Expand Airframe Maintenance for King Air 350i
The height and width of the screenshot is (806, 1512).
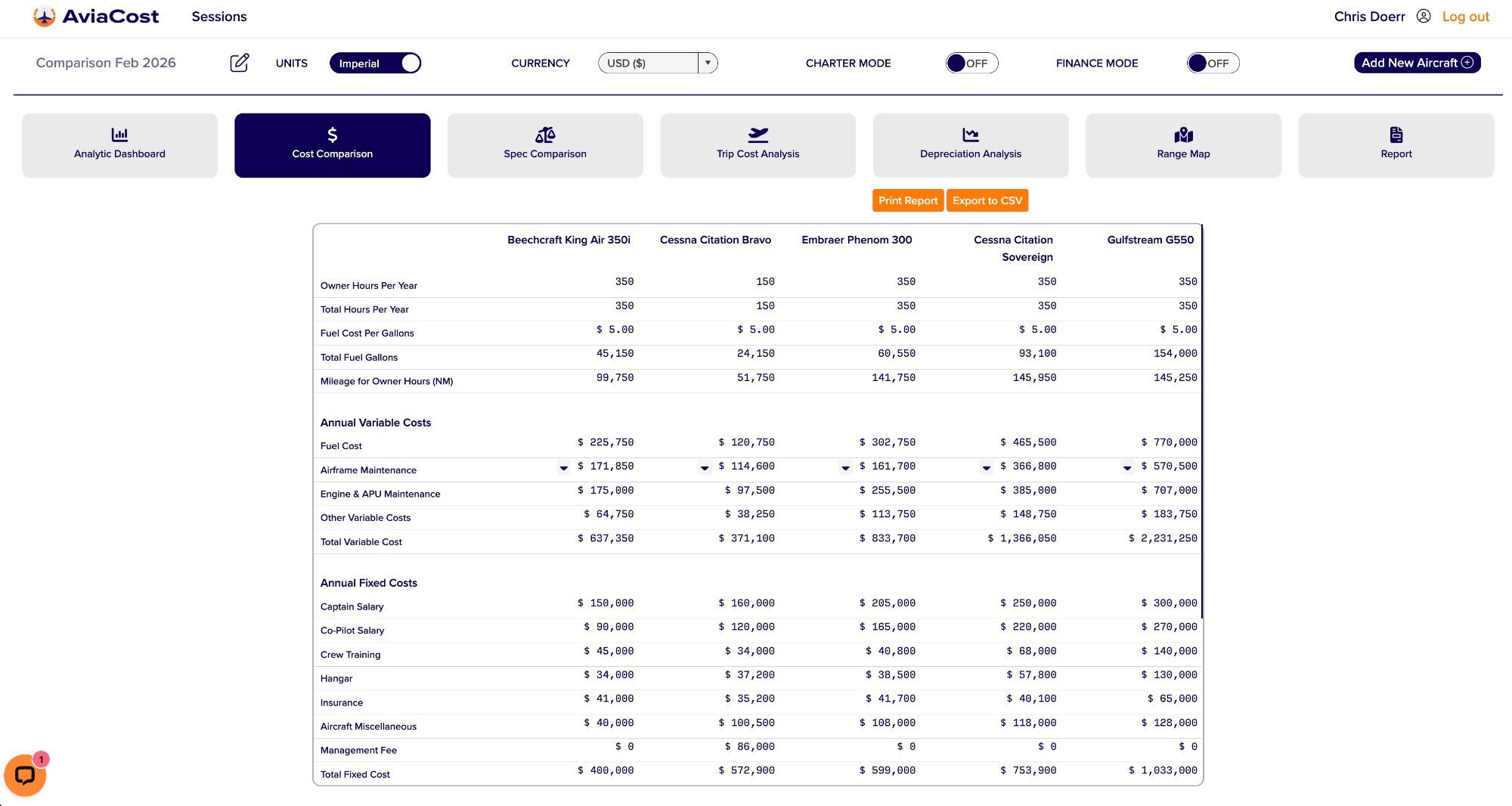(x=563, y=468)
